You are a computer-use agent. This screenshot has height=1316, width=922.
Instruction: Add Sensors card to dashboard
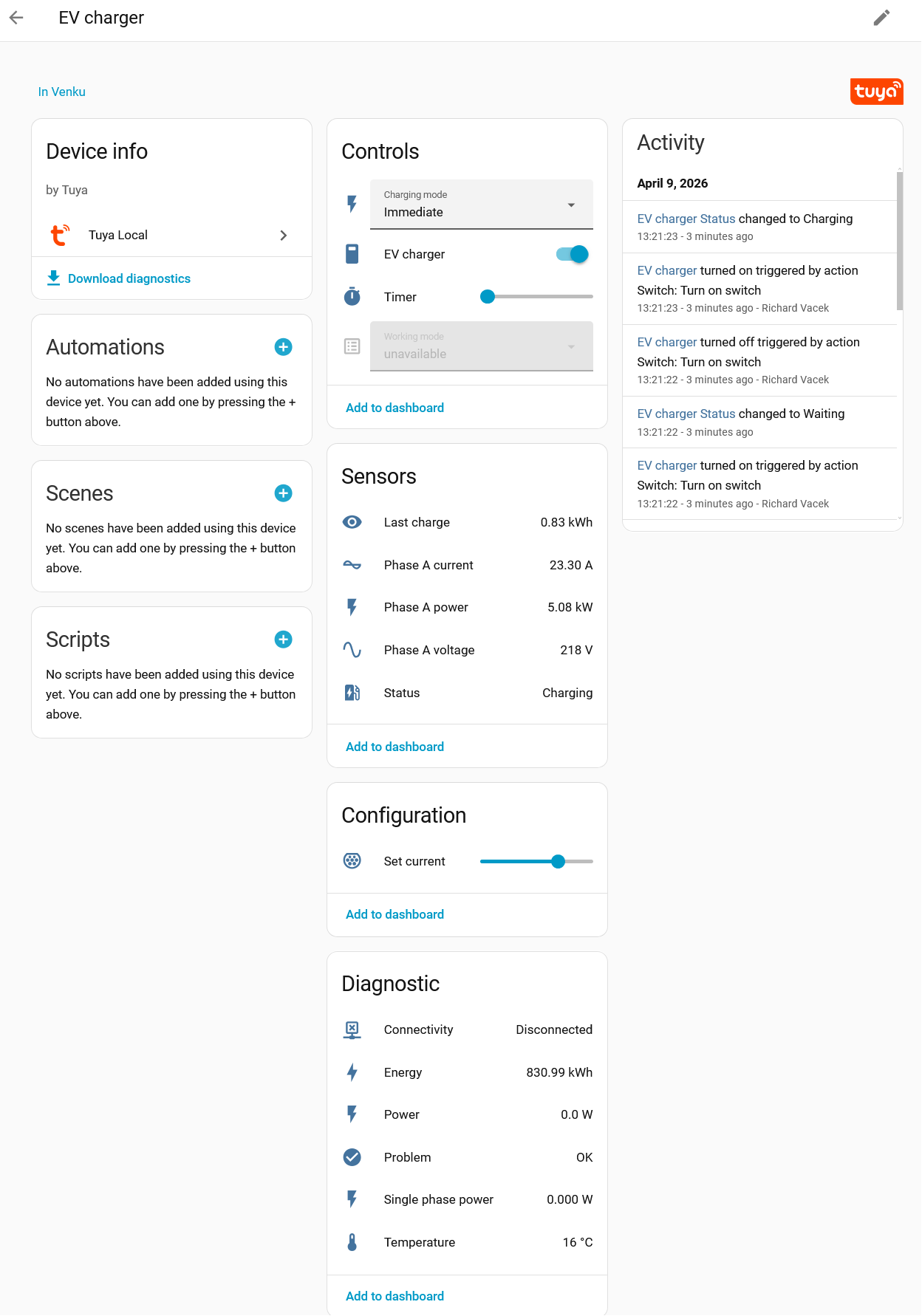(x=395, y=747)
